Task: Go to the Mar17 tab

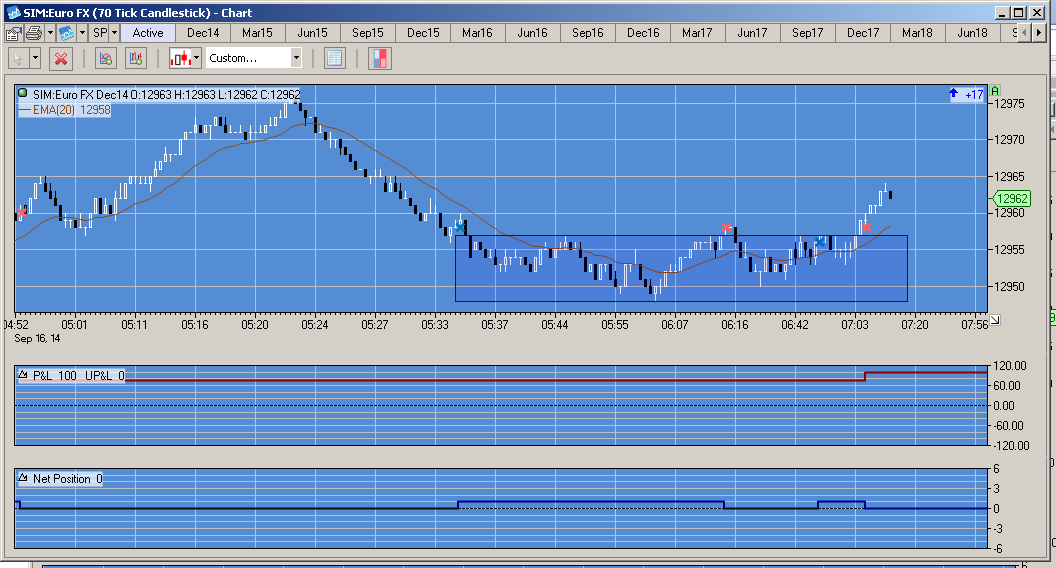Action: [697, 33]
